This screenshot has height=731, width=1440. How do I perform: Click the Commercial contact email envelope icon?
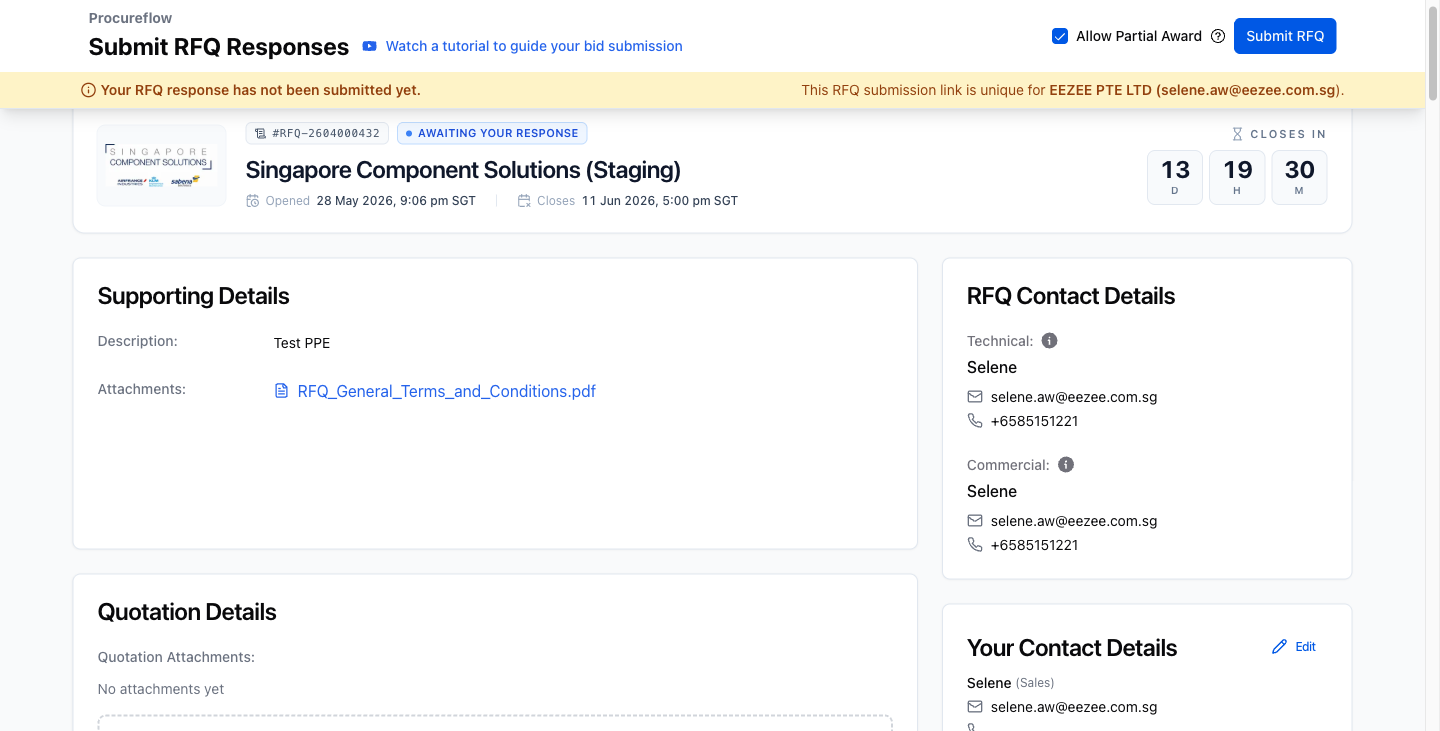click(975, 521)
